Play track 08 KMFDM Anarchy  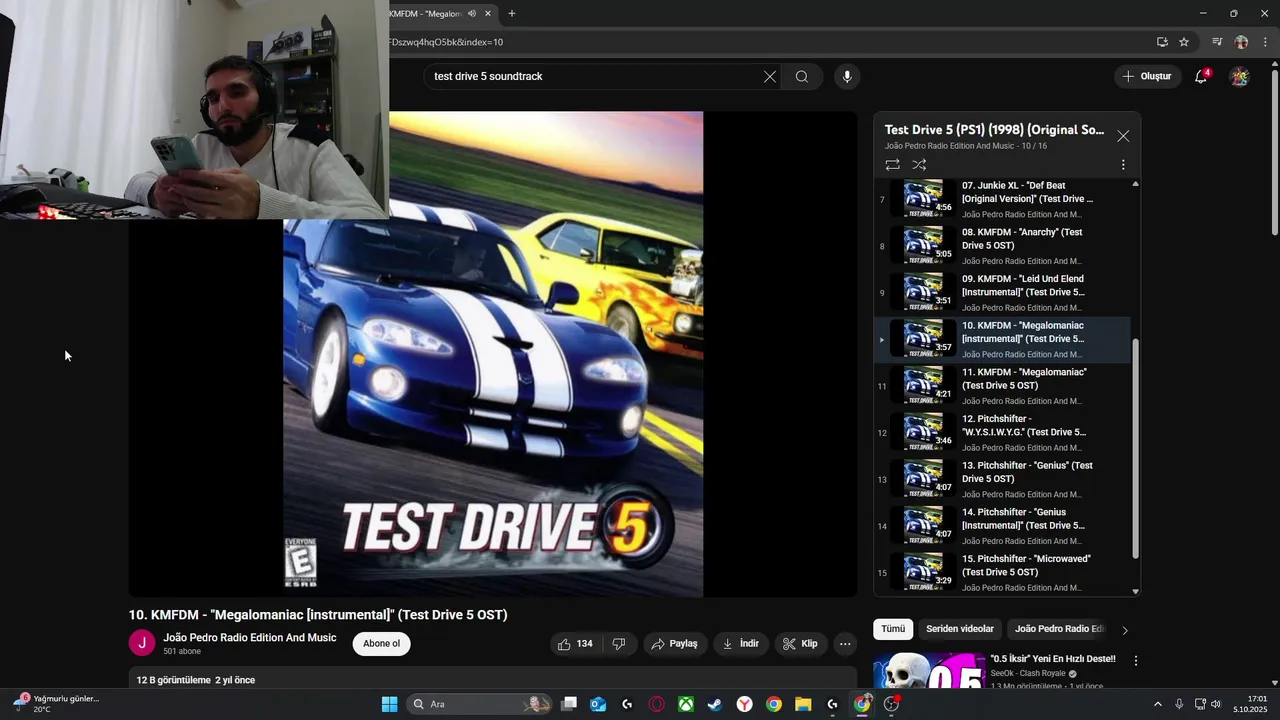(x=1003, y=246)
